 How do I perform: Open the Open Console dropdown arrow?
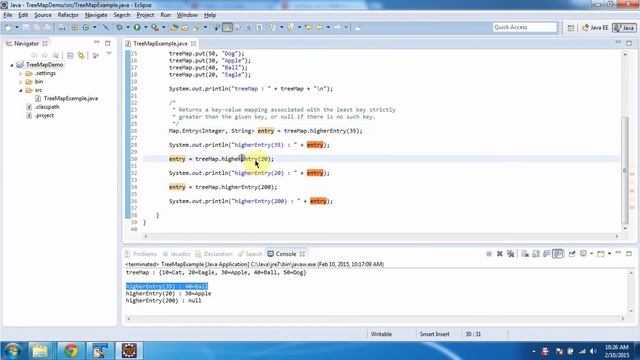coord(609,254)
